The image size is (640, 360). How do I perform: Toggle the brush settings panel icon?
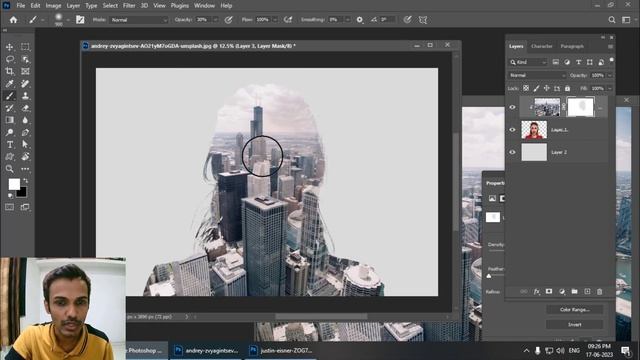pos(80,20)
